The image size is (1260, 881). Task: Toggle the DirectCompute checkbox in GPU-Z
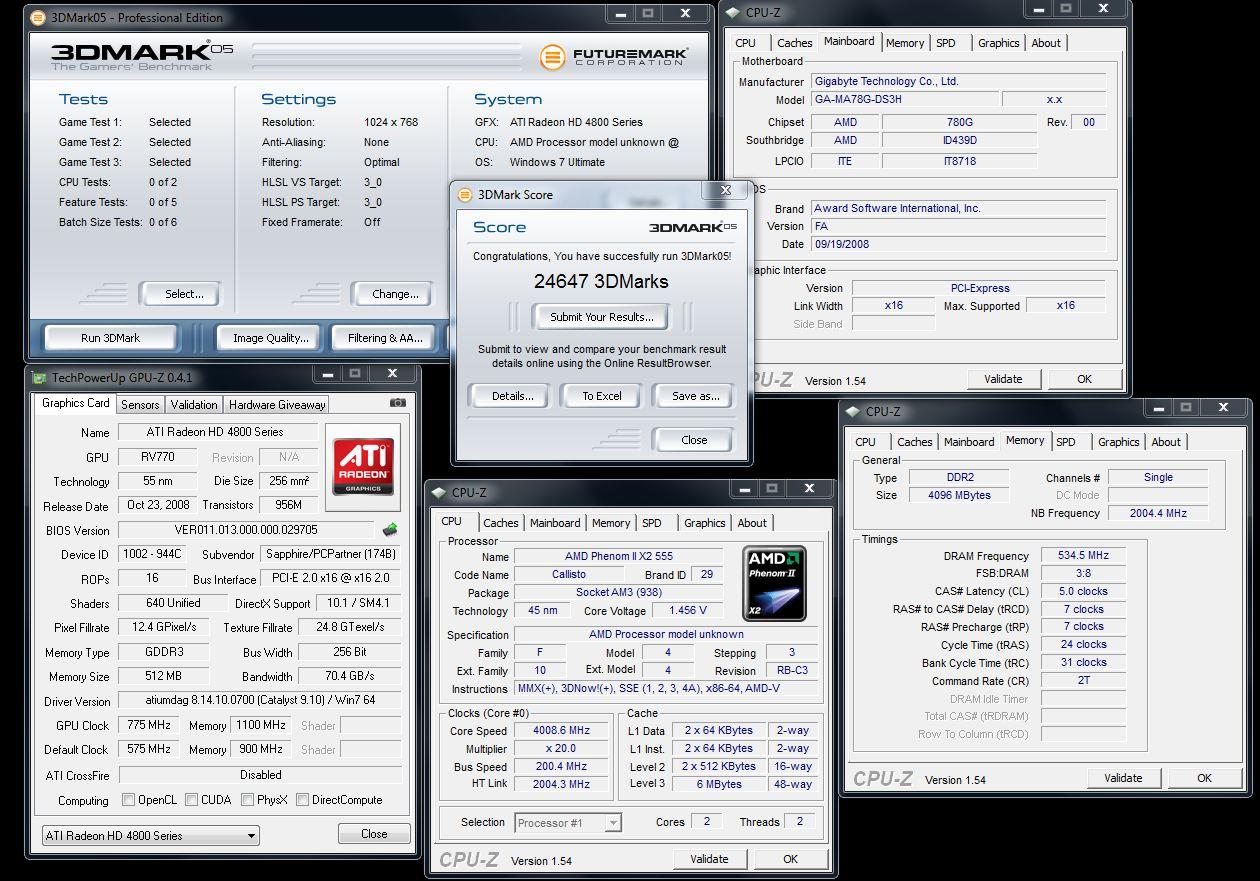pyautogui.click(x=301, y=800)
